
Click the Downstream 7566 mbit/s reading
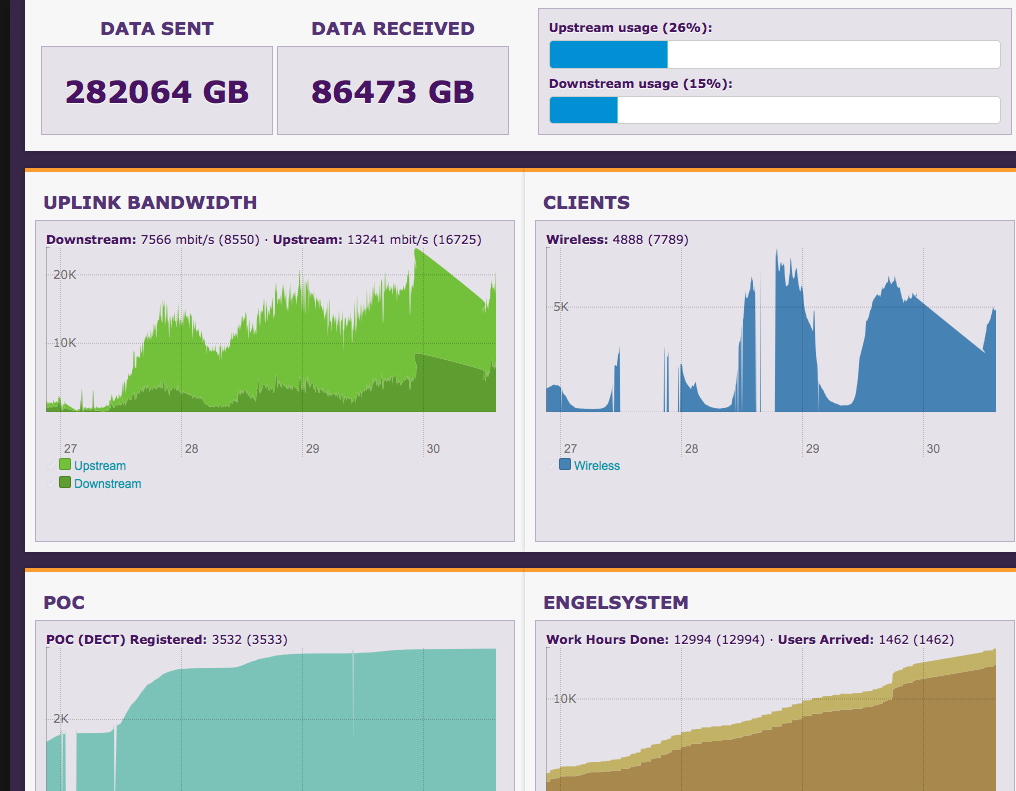153,240
